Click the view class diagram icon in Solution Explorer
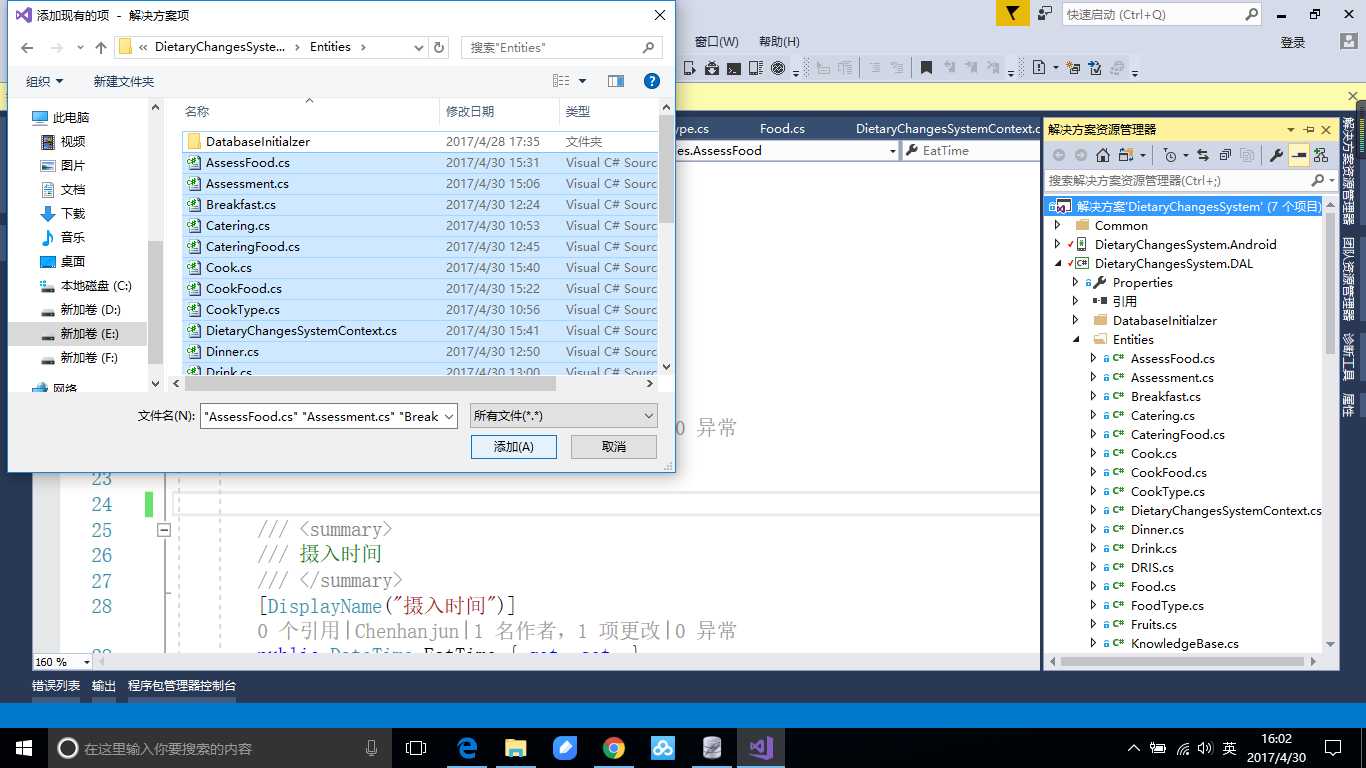The width and height of the screenshot is (1366, 768). [x=1321, y=155]
